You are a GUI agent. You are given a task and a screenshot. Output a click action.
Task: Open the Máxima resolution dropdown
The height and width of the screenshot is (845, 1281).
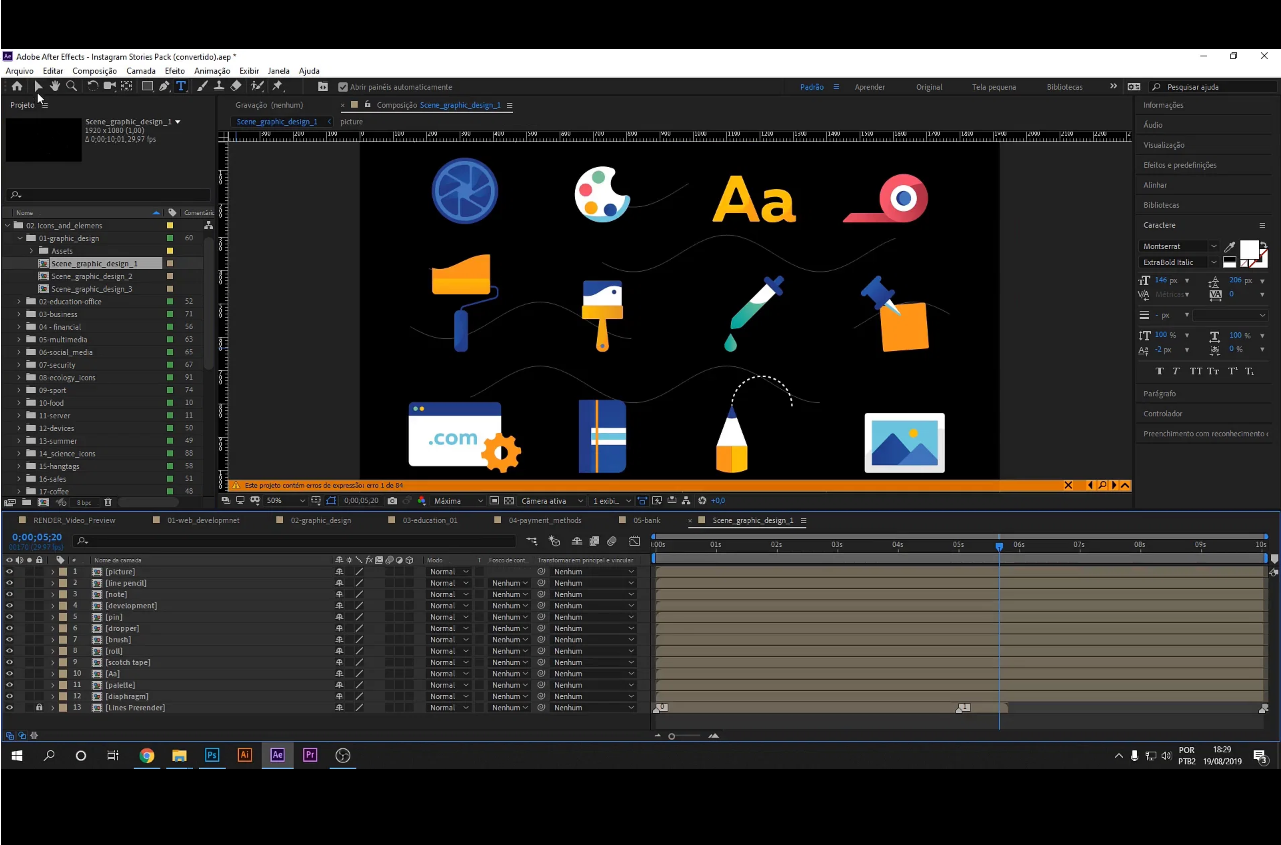pyautogui.click(x=458, y=500)
